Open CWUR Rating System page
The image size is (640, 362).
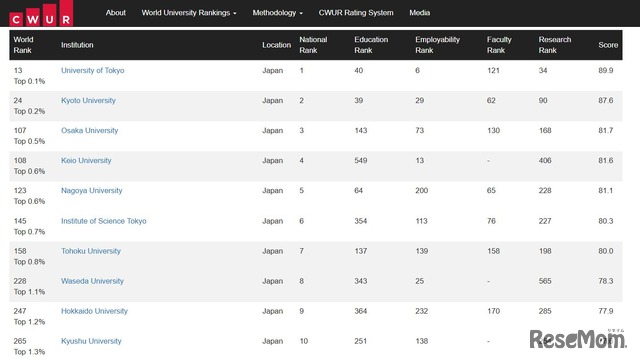[x=356, y=13]
